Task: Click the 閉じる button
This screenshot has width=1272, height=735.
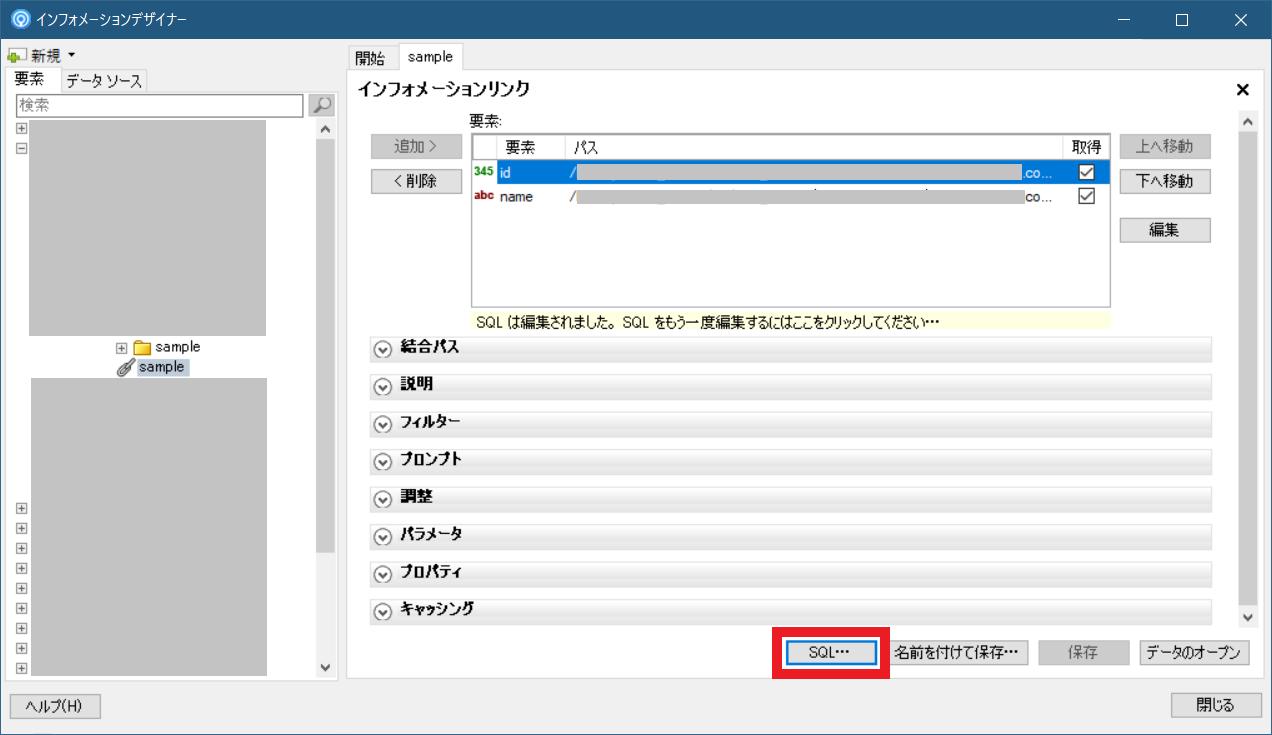Action: [x=1216, y=705]
